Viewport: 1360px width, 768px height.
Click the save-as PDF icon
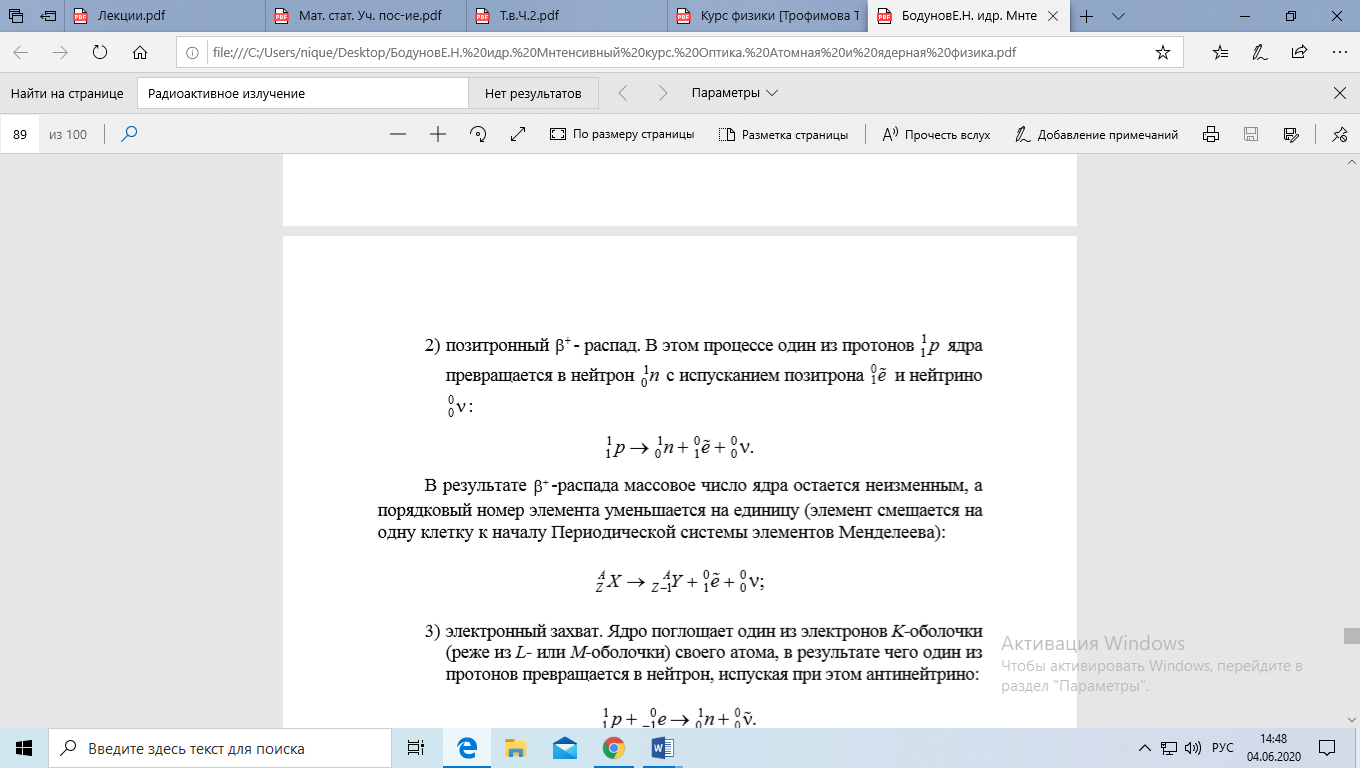(1290, 134)
